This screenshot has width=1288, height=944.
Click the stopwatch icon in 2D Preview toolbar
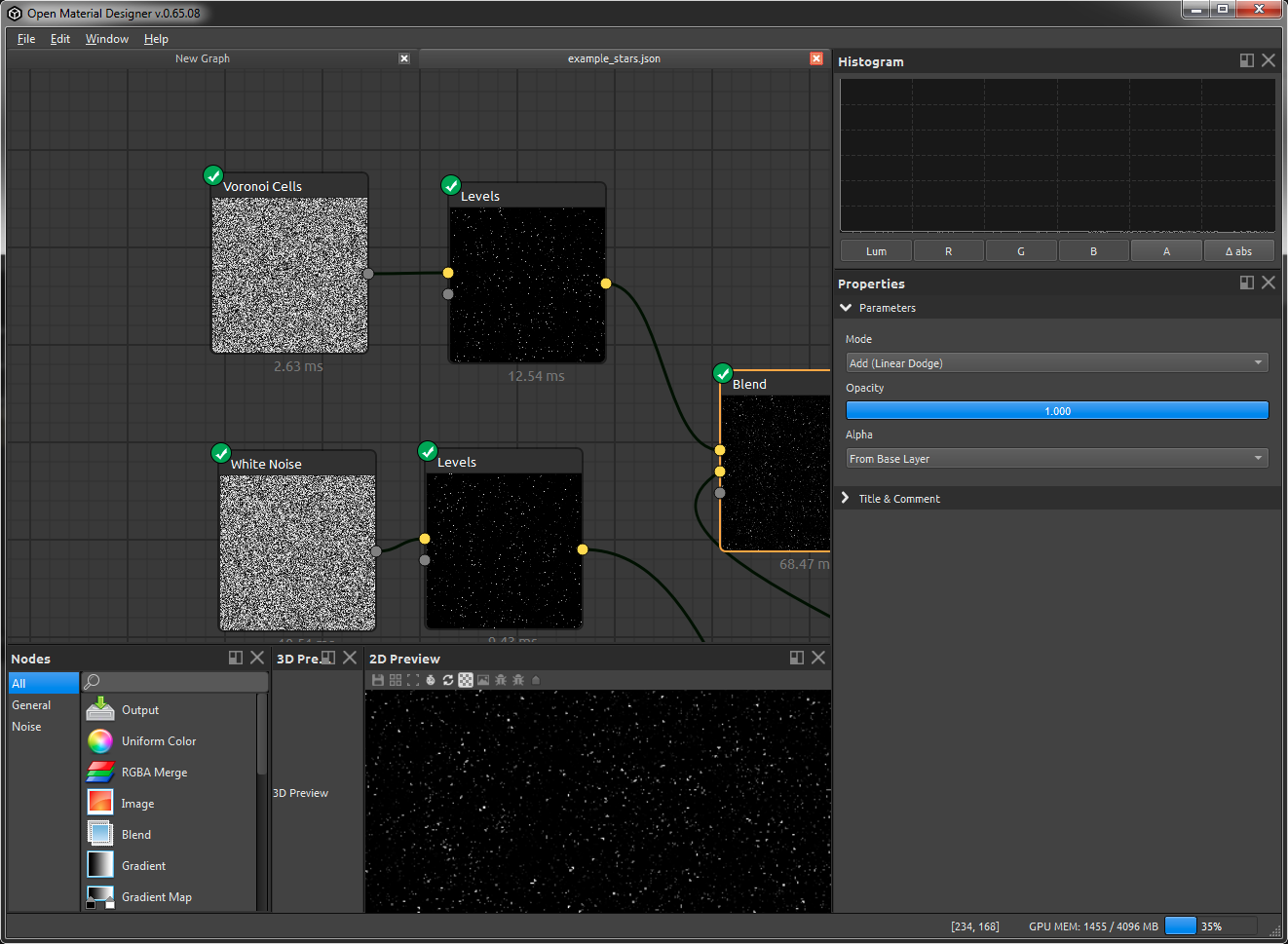pyautogui.click(x=431, y=680)
